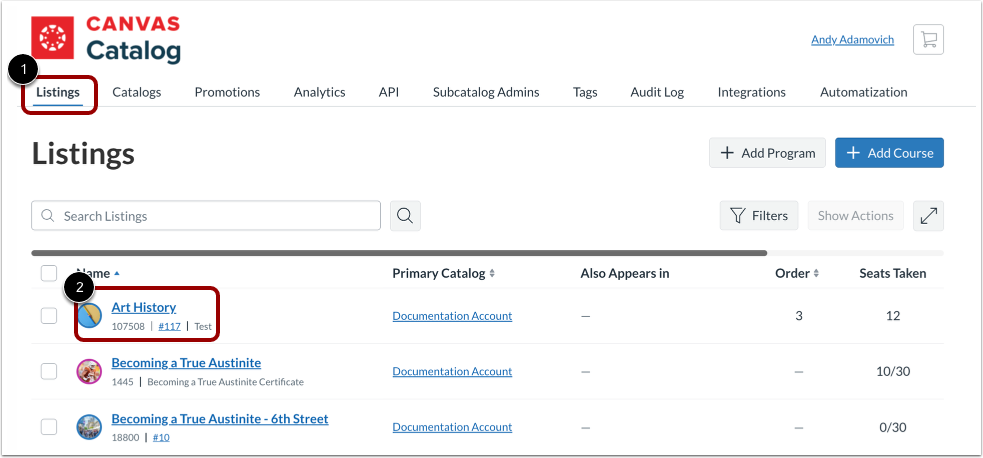This screenshot has width=983, height=458.
Task: Open the Integrations tab
Action: pos(752,92)
